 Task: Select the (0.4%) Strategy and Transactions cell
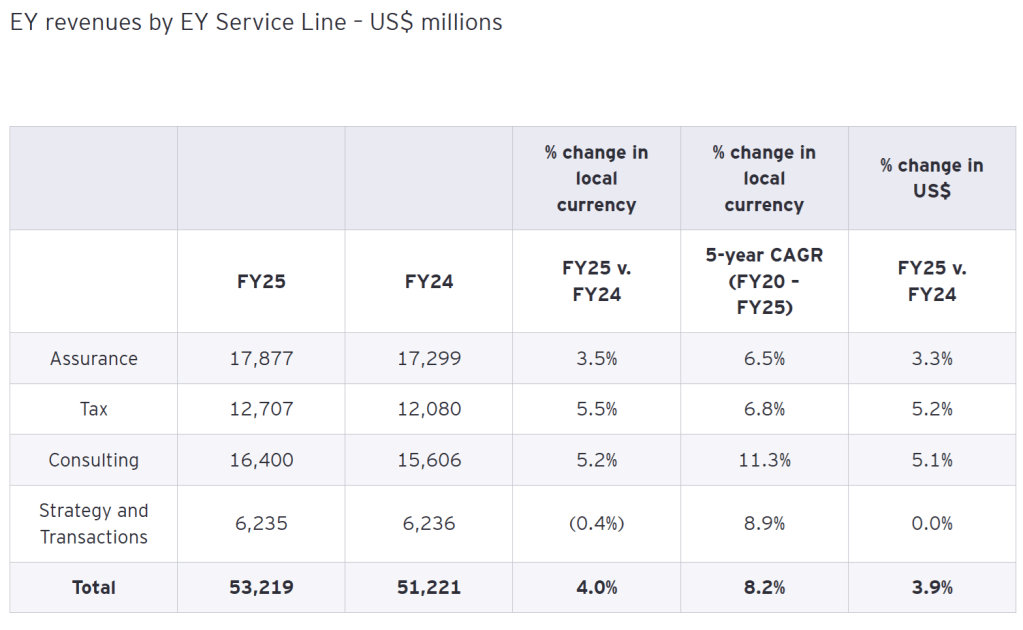[596, 523]
